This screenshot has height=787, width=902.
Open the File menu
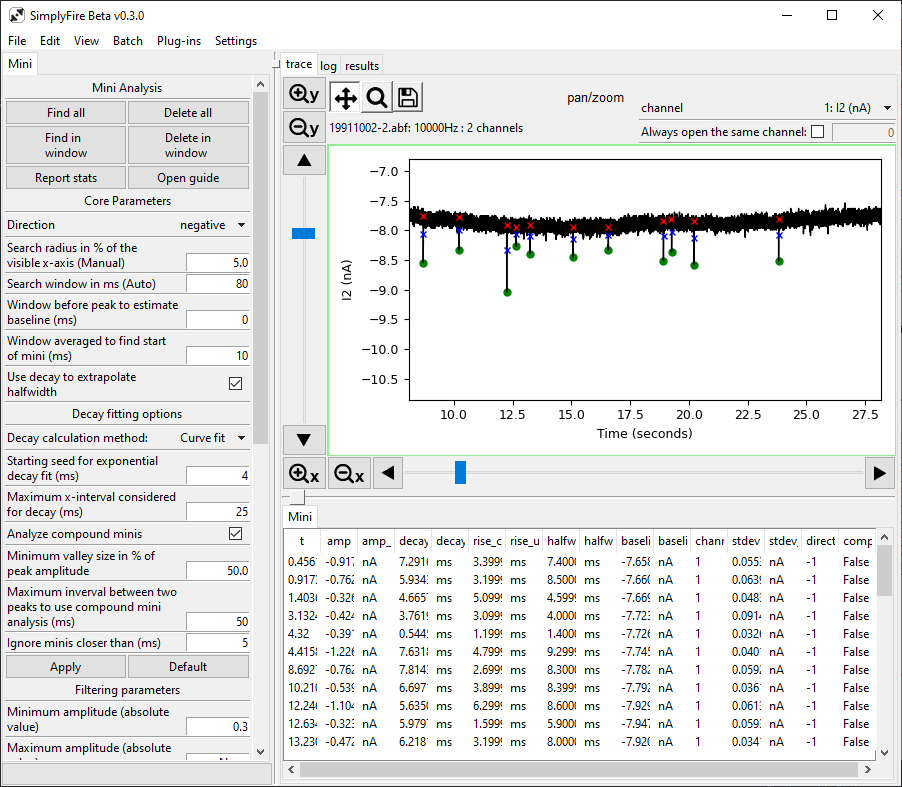[17, 41]
